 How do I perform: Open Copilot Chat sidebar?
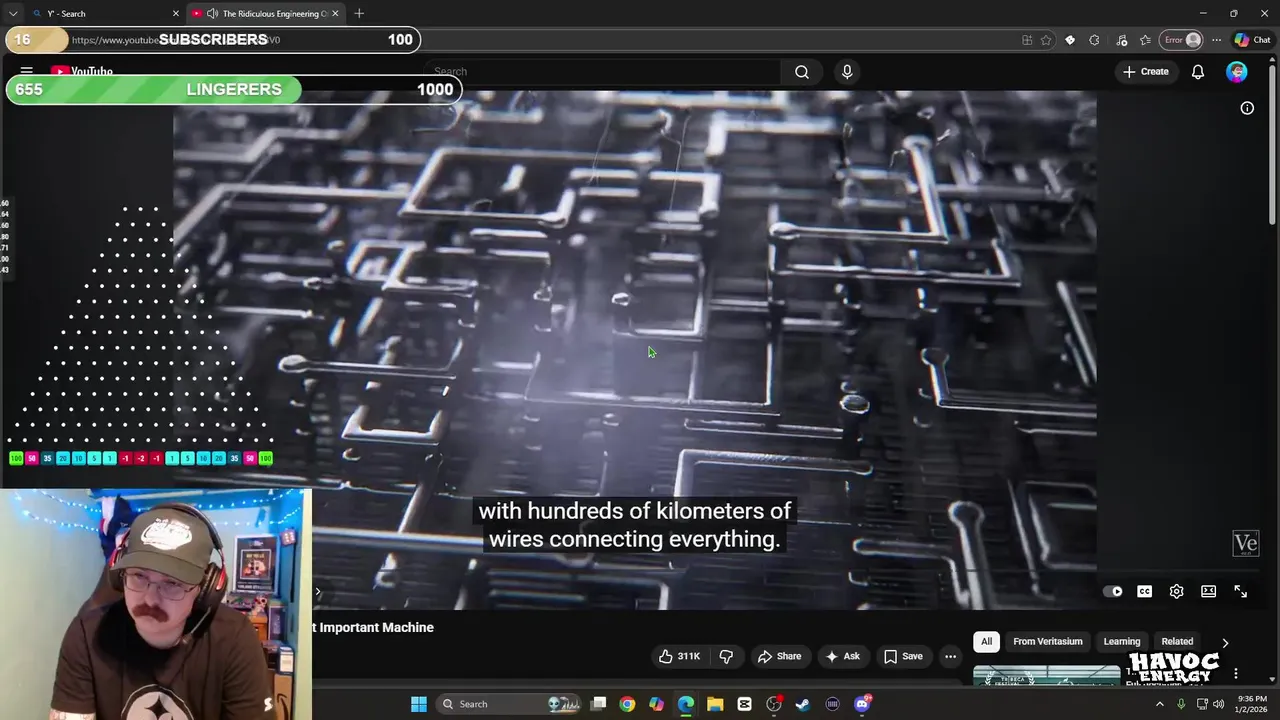click(x=1252, y=40)
